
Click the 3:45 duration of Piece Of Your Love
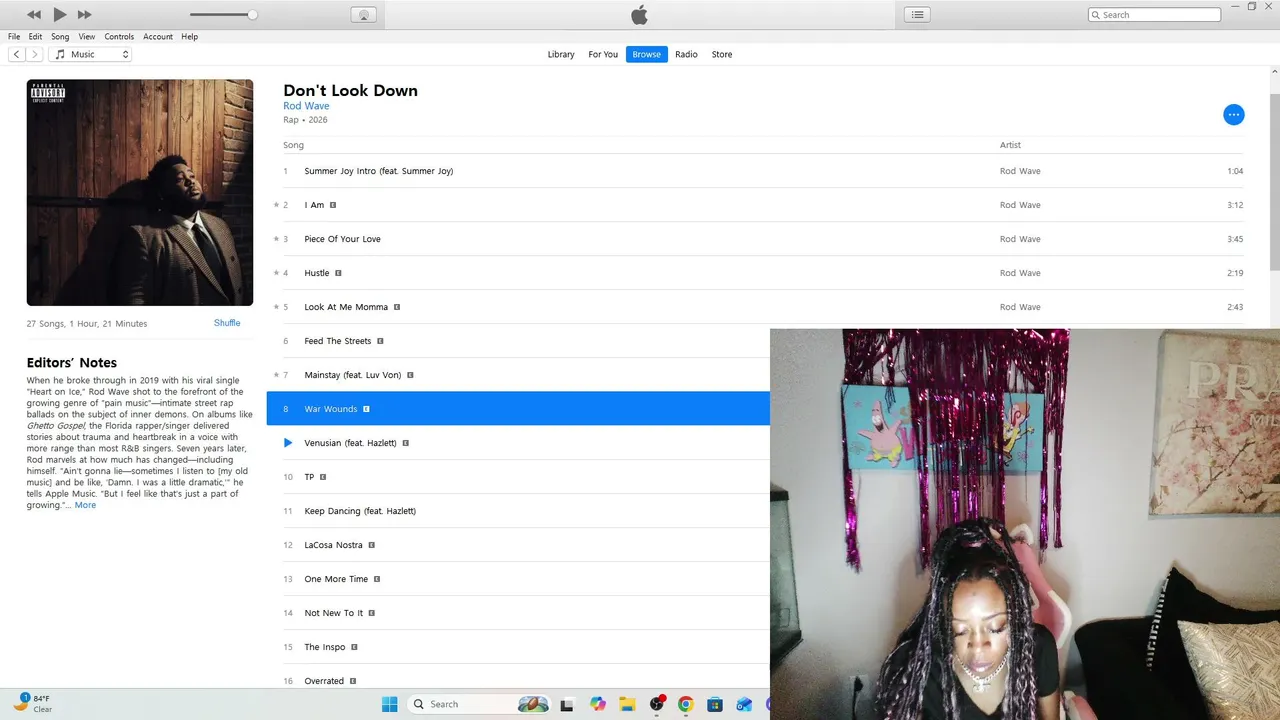point(1235,239)
